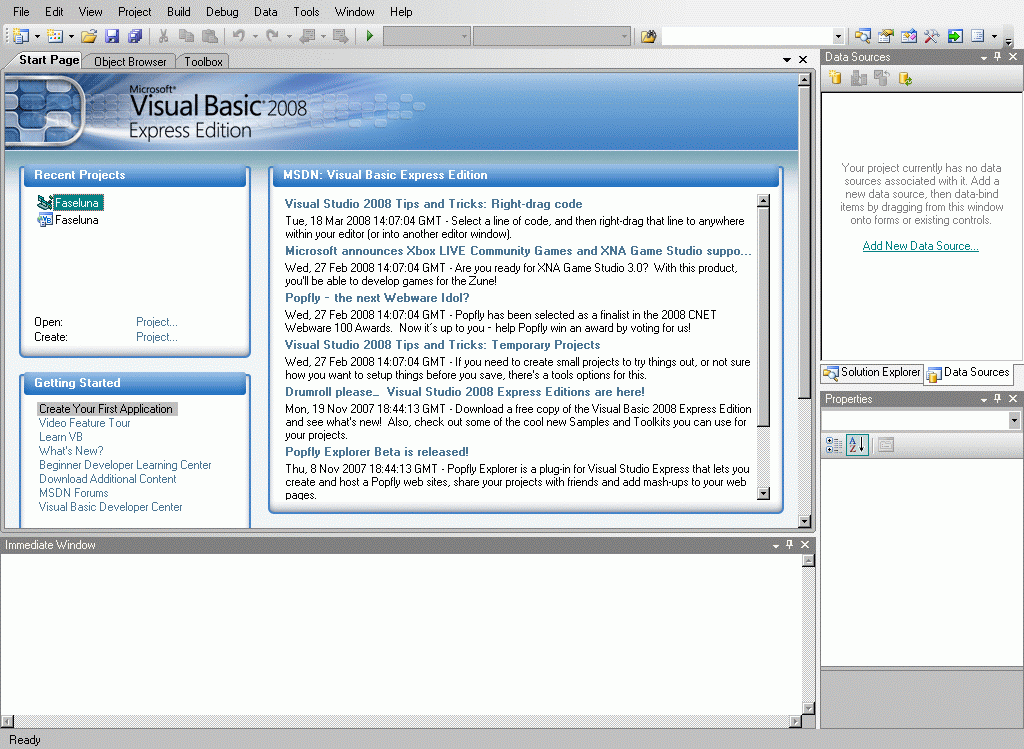Start debugging with the green play icon
Image resolution: width=1024 pixels, height=749 pixels.
[x=370, y=37]
